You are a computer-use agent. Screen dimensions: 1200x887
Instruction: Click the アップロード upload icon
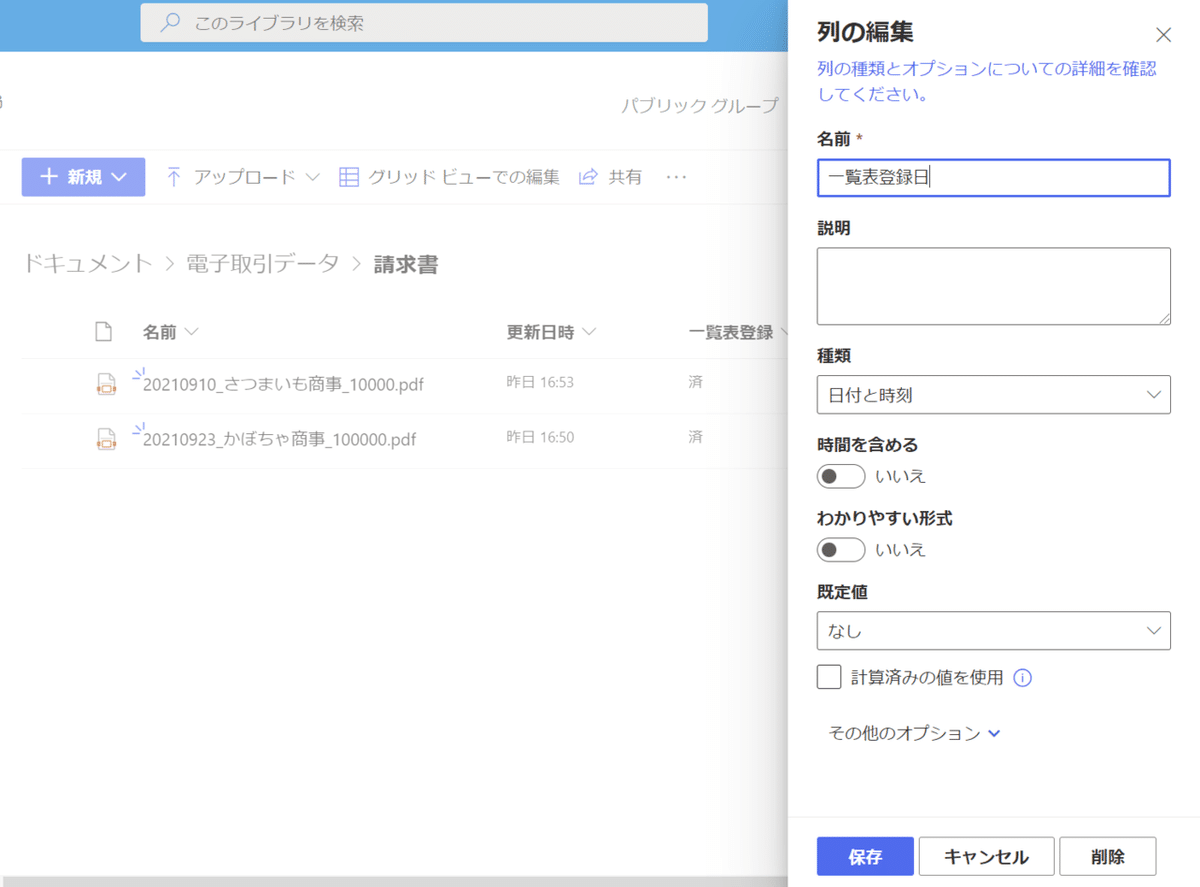[172, 176]
